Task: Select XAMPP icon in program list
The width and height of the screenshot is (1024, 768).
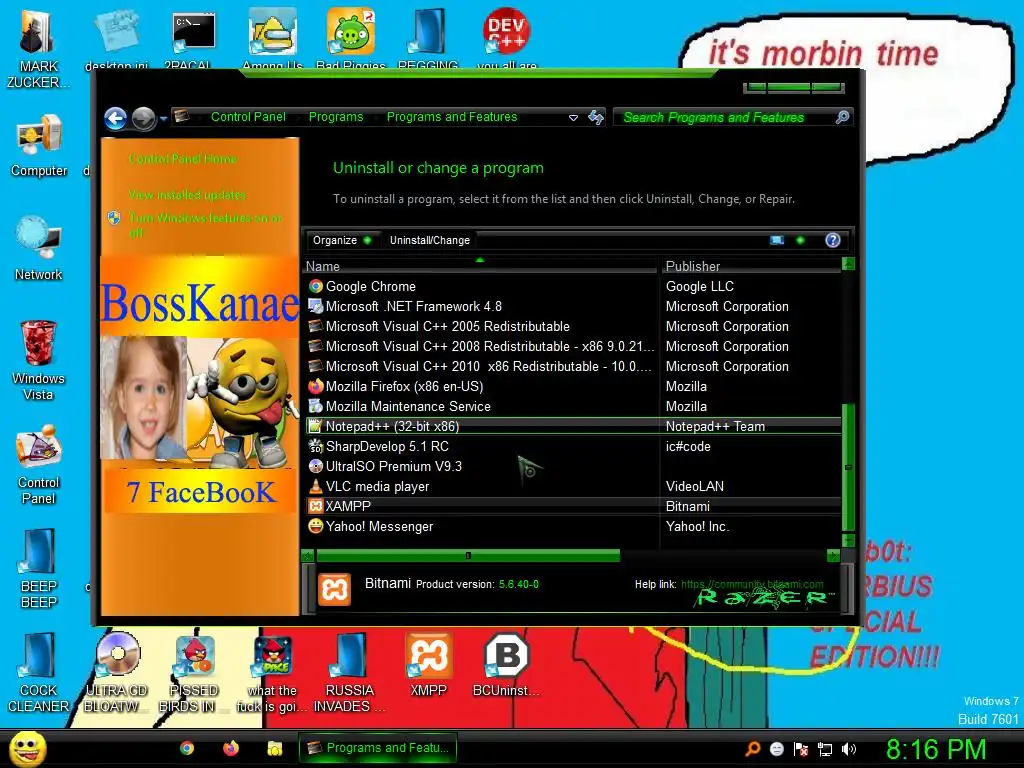Action: click(x=315, y=506)
